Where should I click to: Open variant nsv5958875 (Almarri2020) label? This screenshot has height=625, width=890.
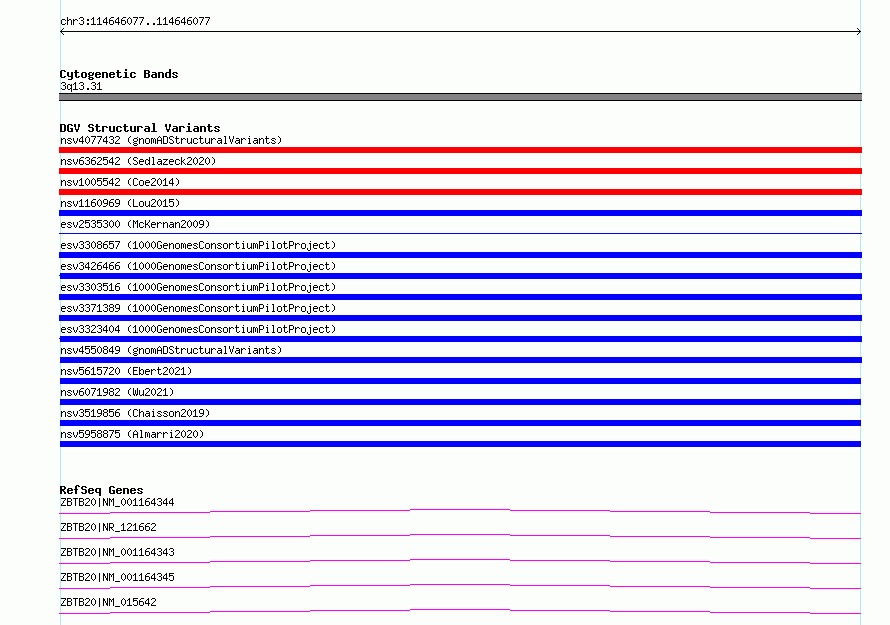[132, 434]
